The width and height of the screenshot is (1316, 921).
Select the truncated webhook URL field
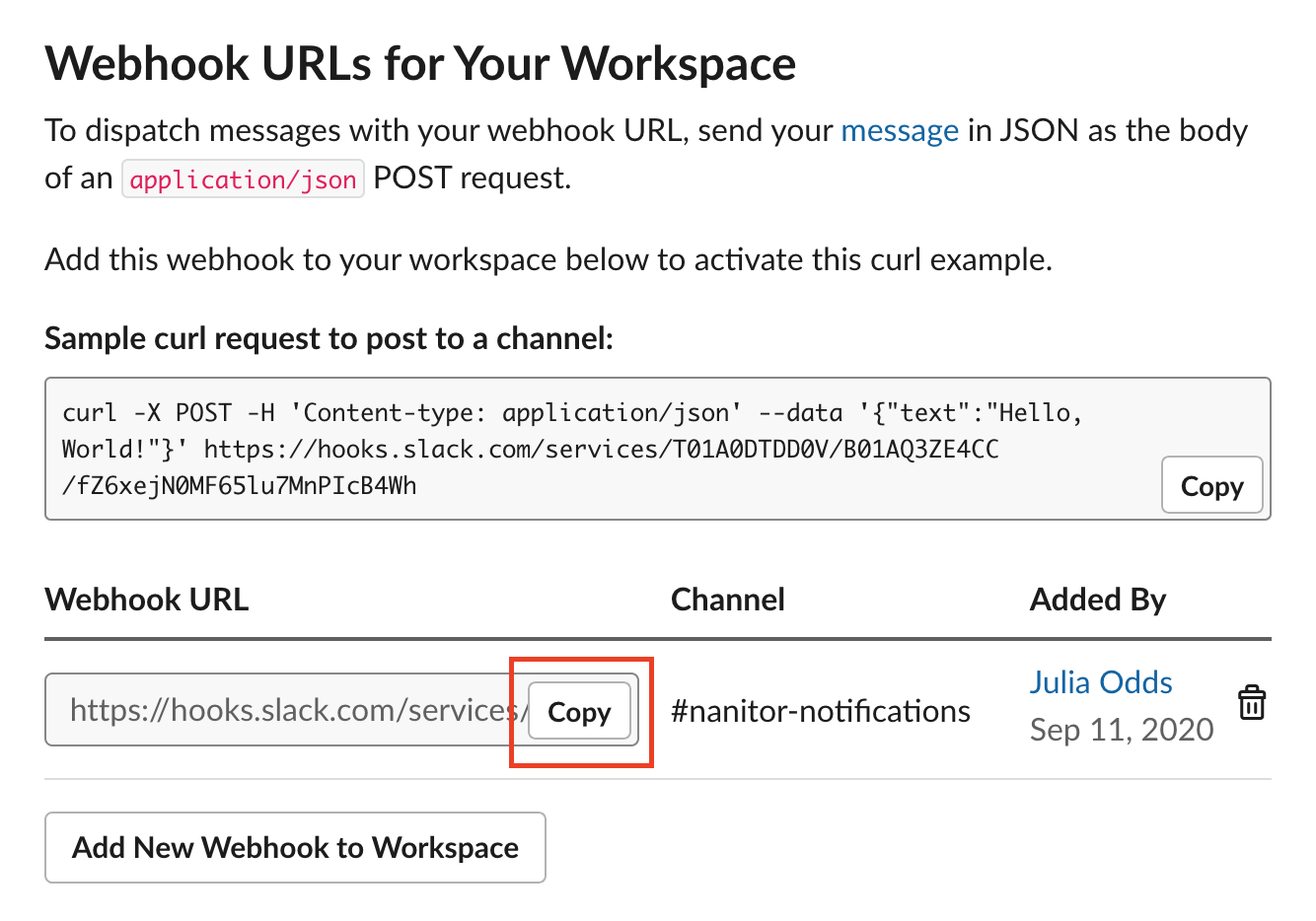click(x=276, y=709)
